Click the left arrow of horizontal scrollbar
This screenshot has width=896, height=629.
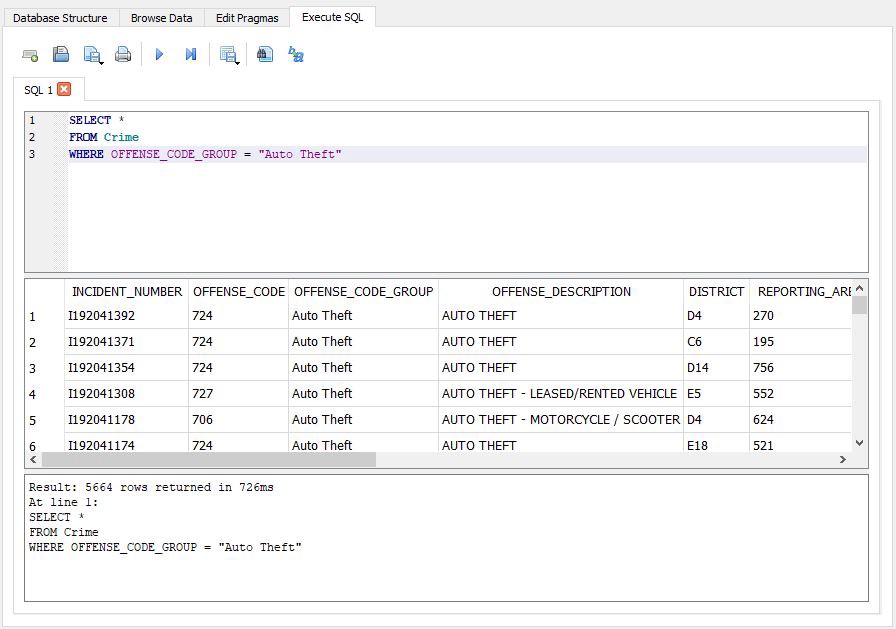tap(33, 459)
